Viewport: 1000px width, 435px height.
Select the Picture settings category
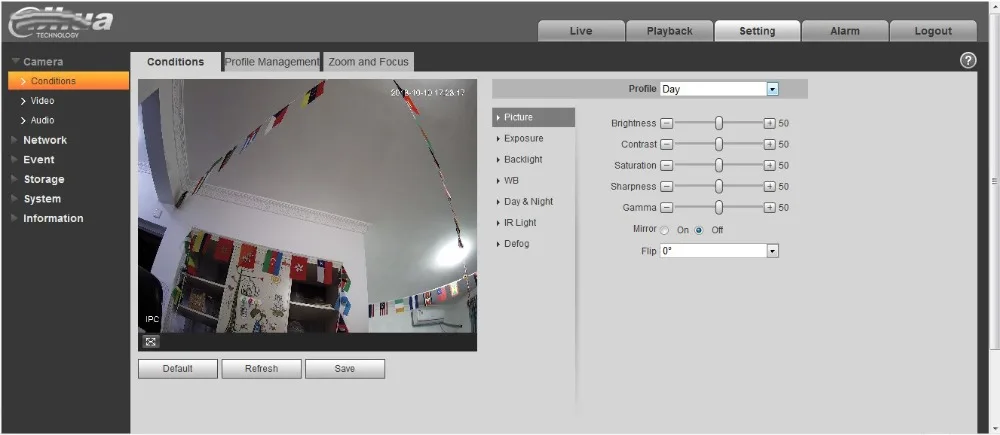[x=533, y=117]
